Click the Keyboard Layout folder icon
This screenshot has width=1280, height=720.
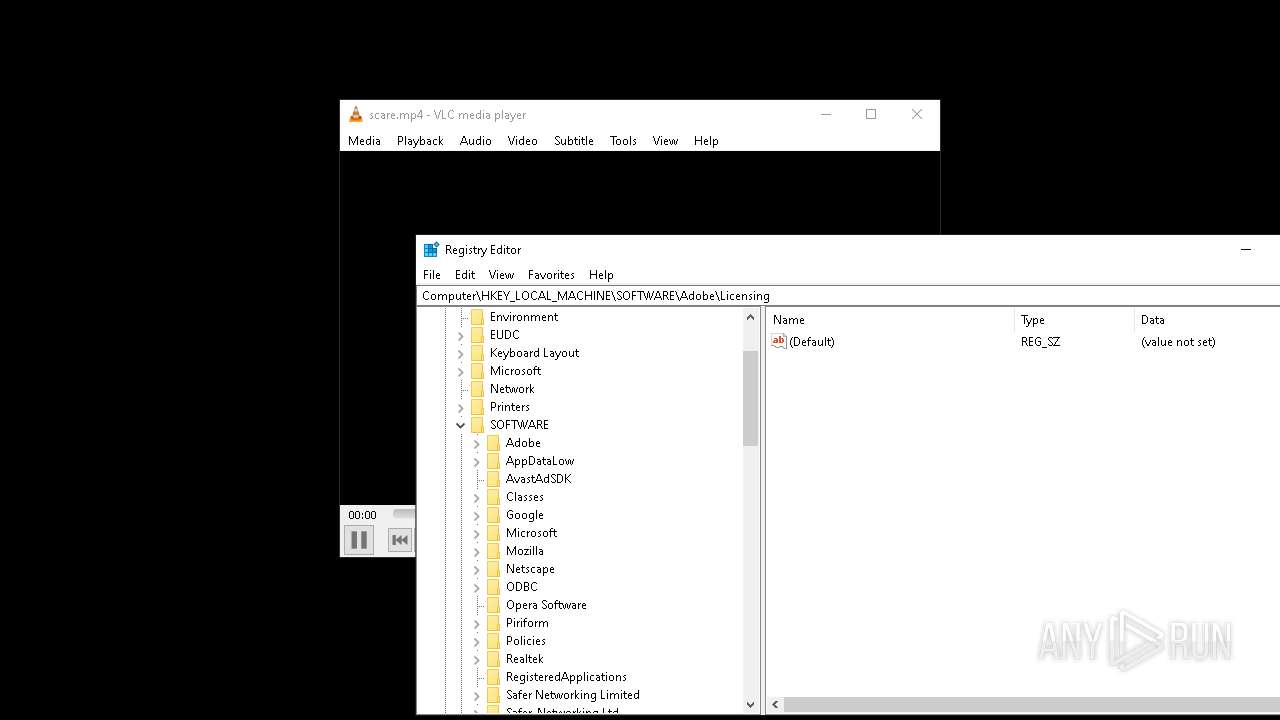pos(477,353)
